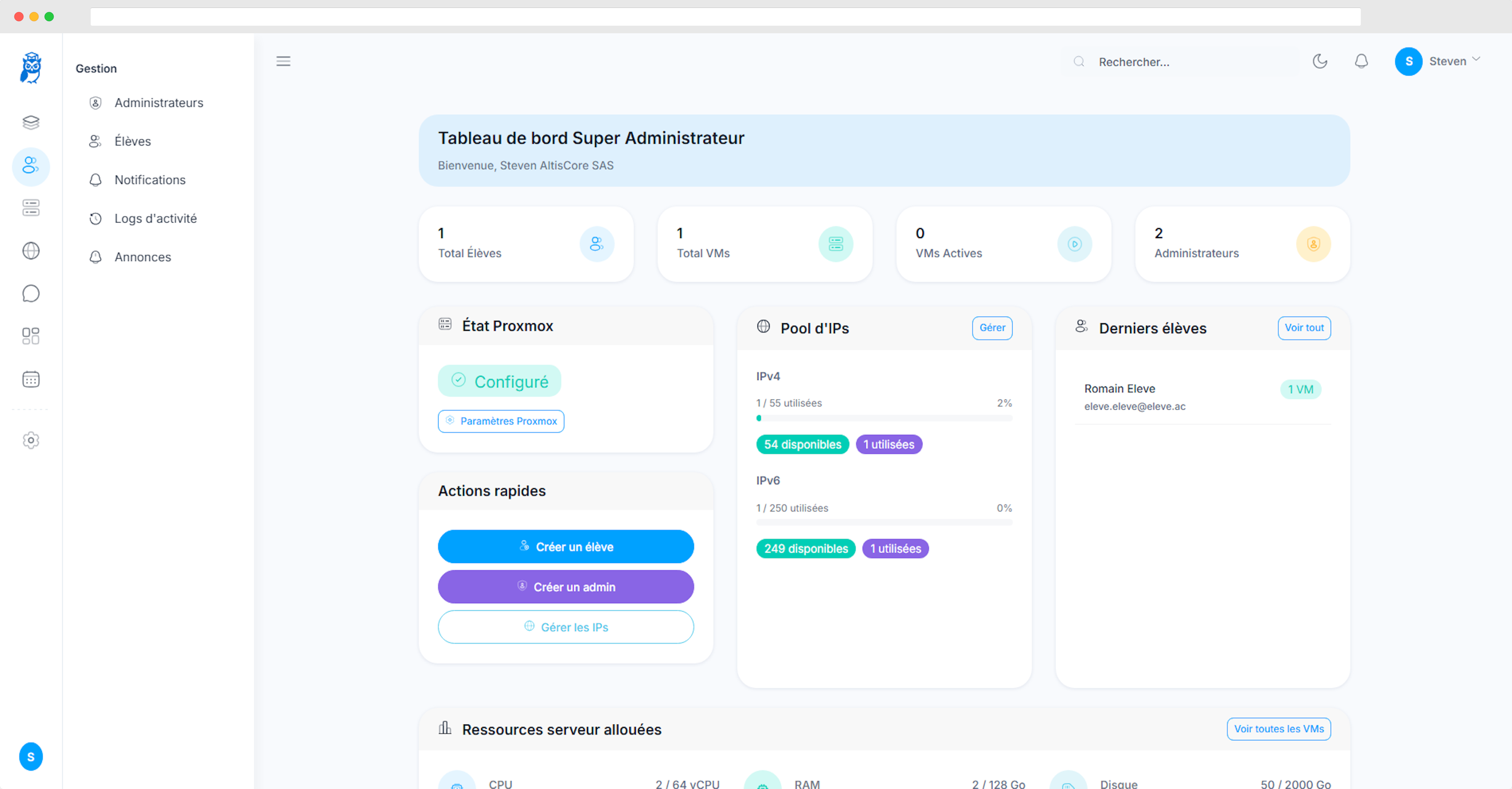
Task: Click the IPv4 usage progress bar
Action: [x=884, y=418]
